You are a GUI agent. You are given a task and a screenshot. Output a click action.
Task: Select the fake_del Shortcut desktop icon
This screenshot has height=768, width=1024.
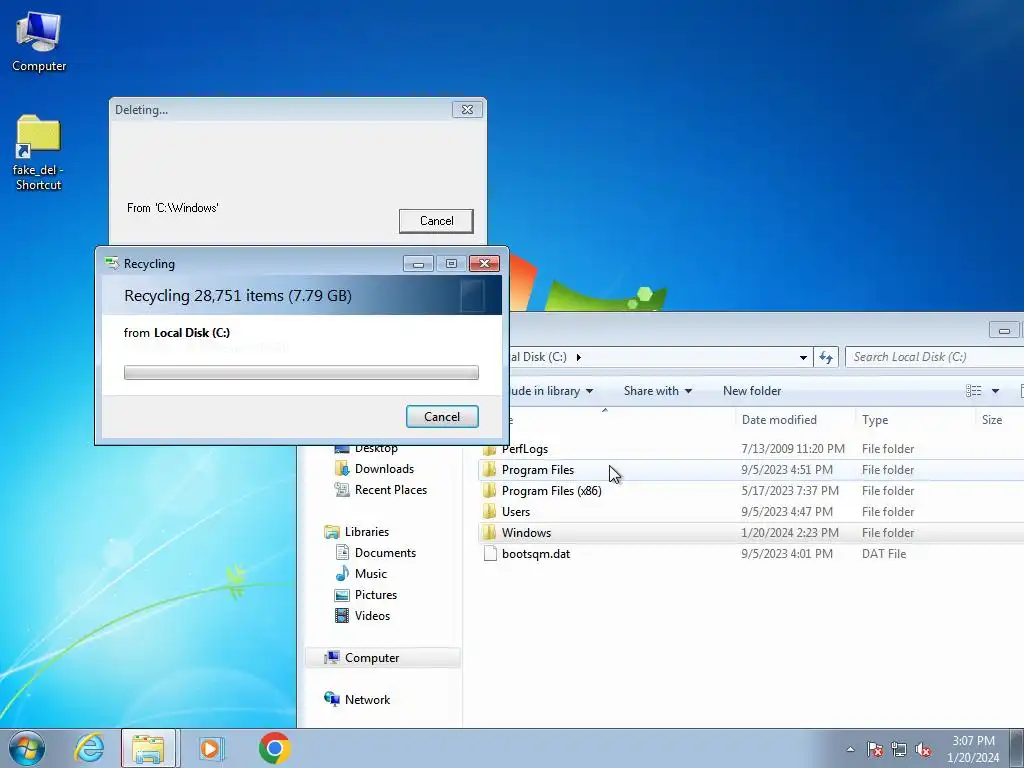pyautogui.click(x=39, y=152)
